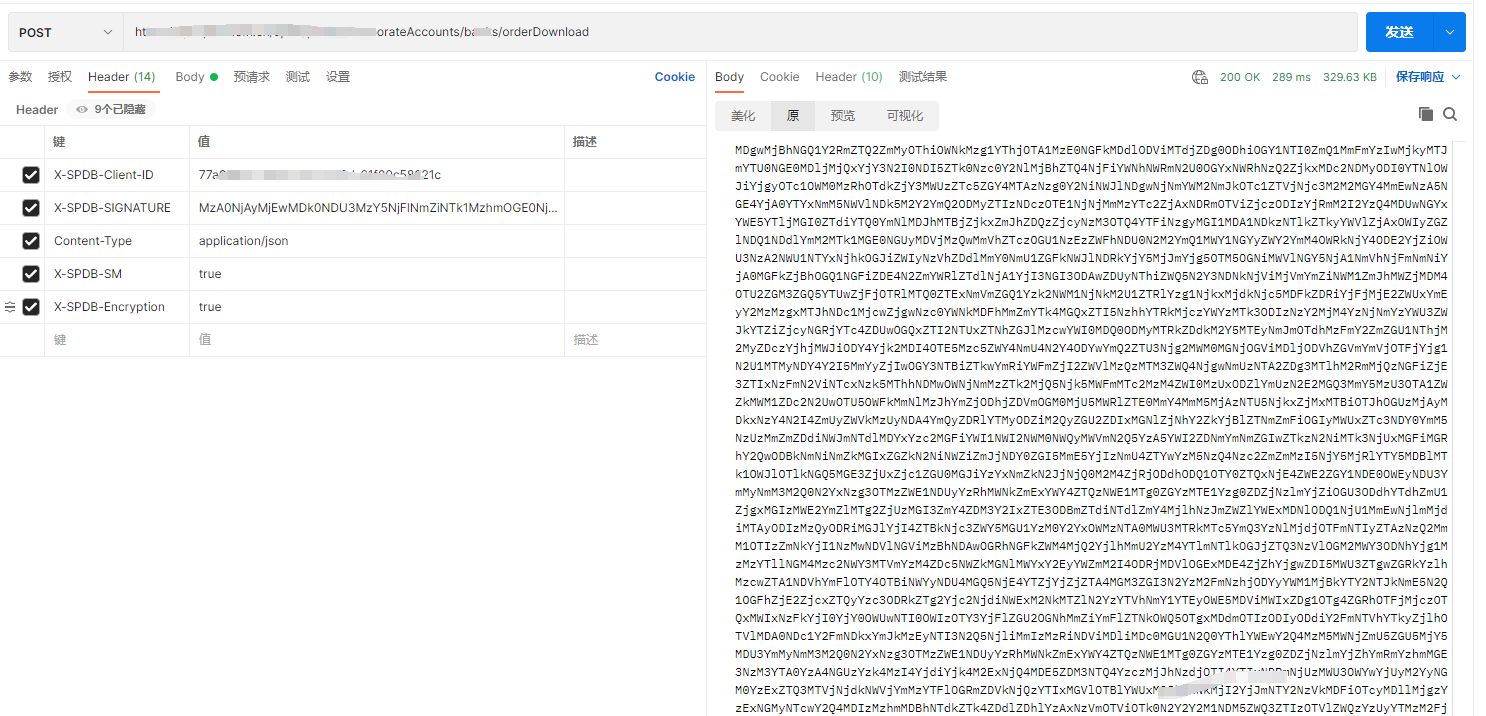Open the POST method dropdown
This screenshot has height=716, width=1486.
[66, 32]
